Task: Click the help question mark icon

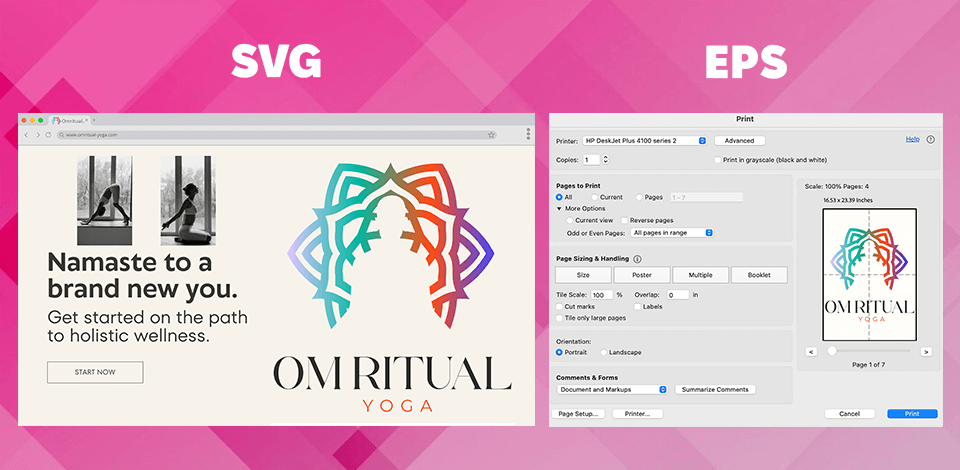Action: pyautogui.click(x=931, y=140)
